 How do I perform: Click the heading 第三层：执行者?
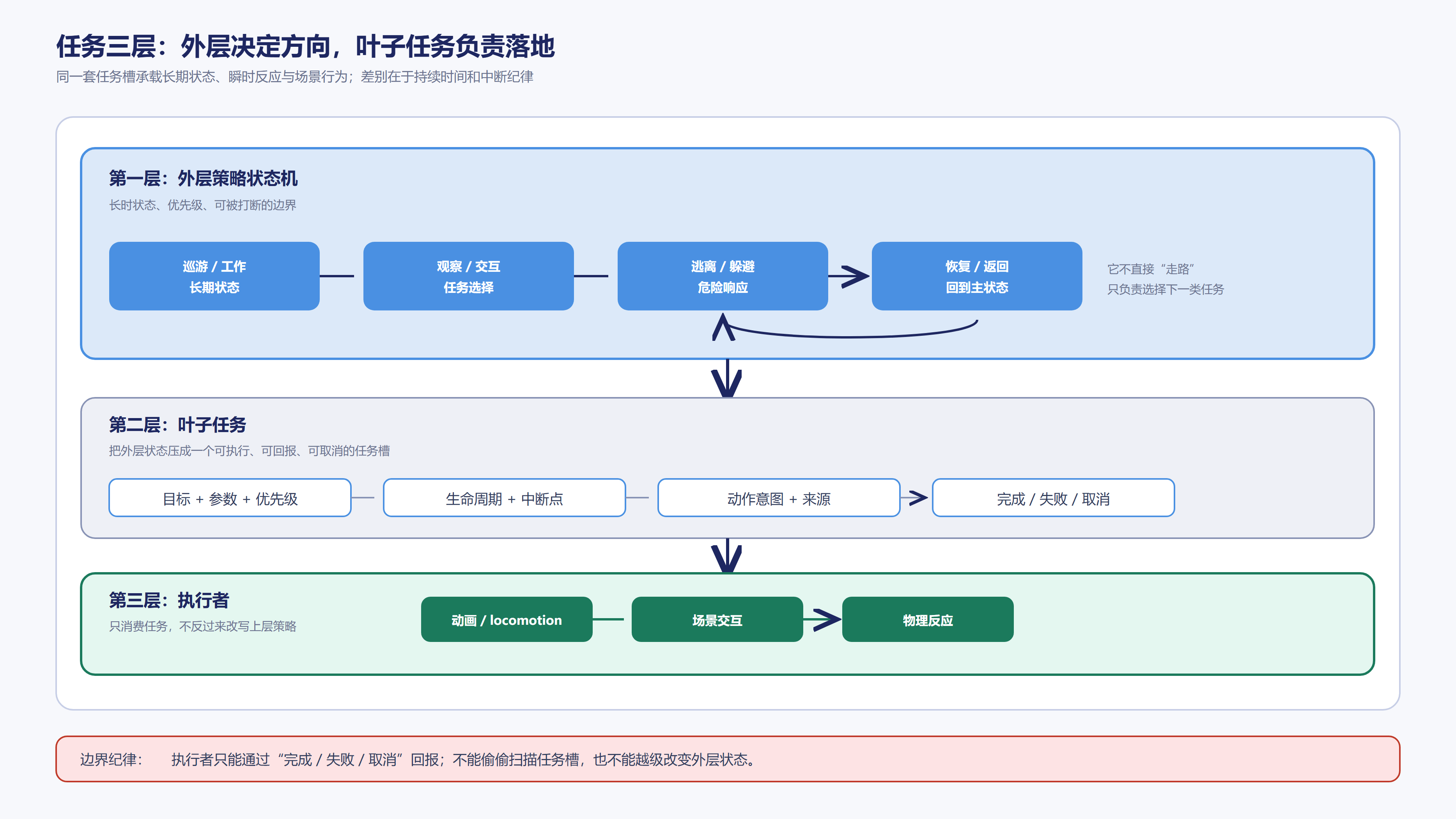click(x=169, y=600)
